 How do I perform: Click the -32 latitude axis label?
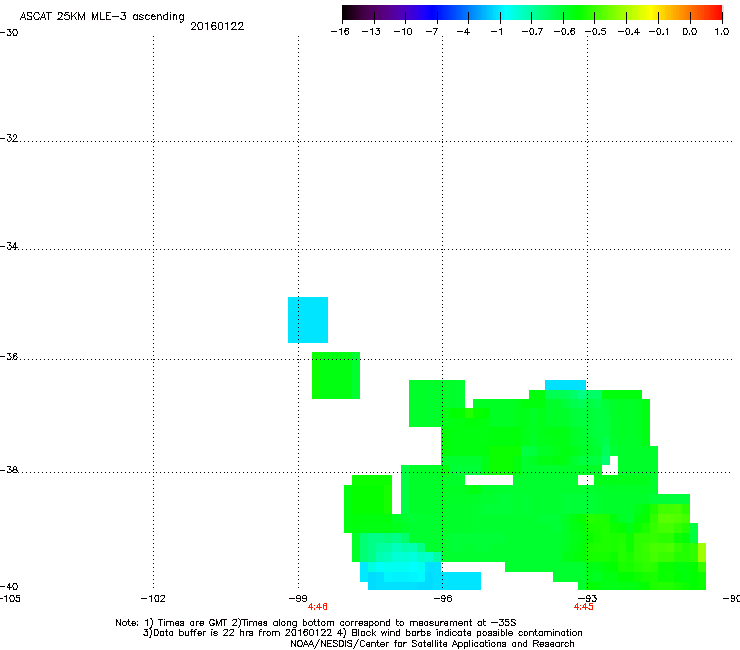tap(8, 138)
